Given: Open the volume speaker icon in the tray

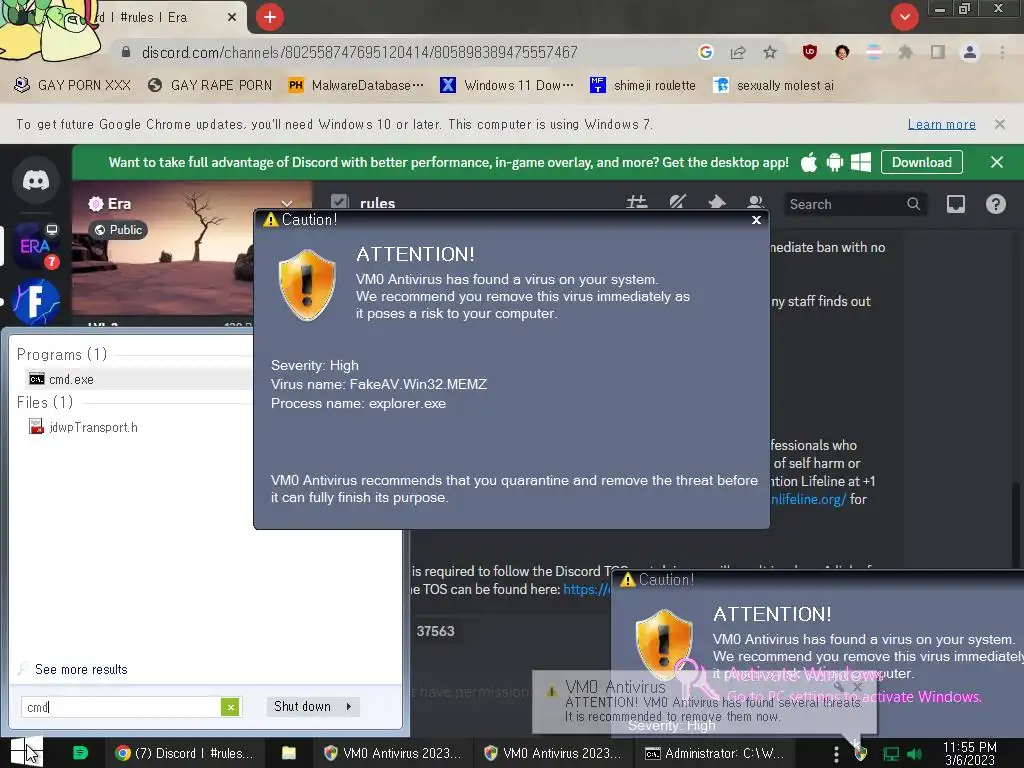Looking at the screenshot, I should point(914,754).
